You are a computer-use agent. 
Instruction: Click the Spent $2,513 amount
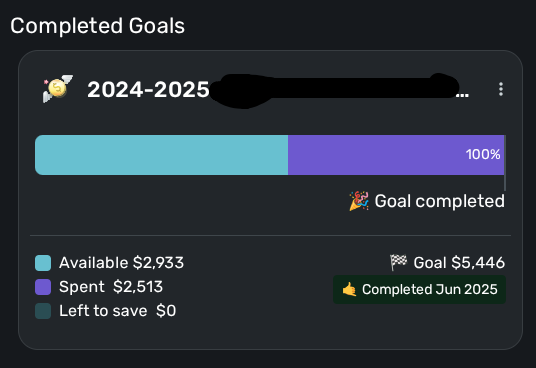coord(111,287)
